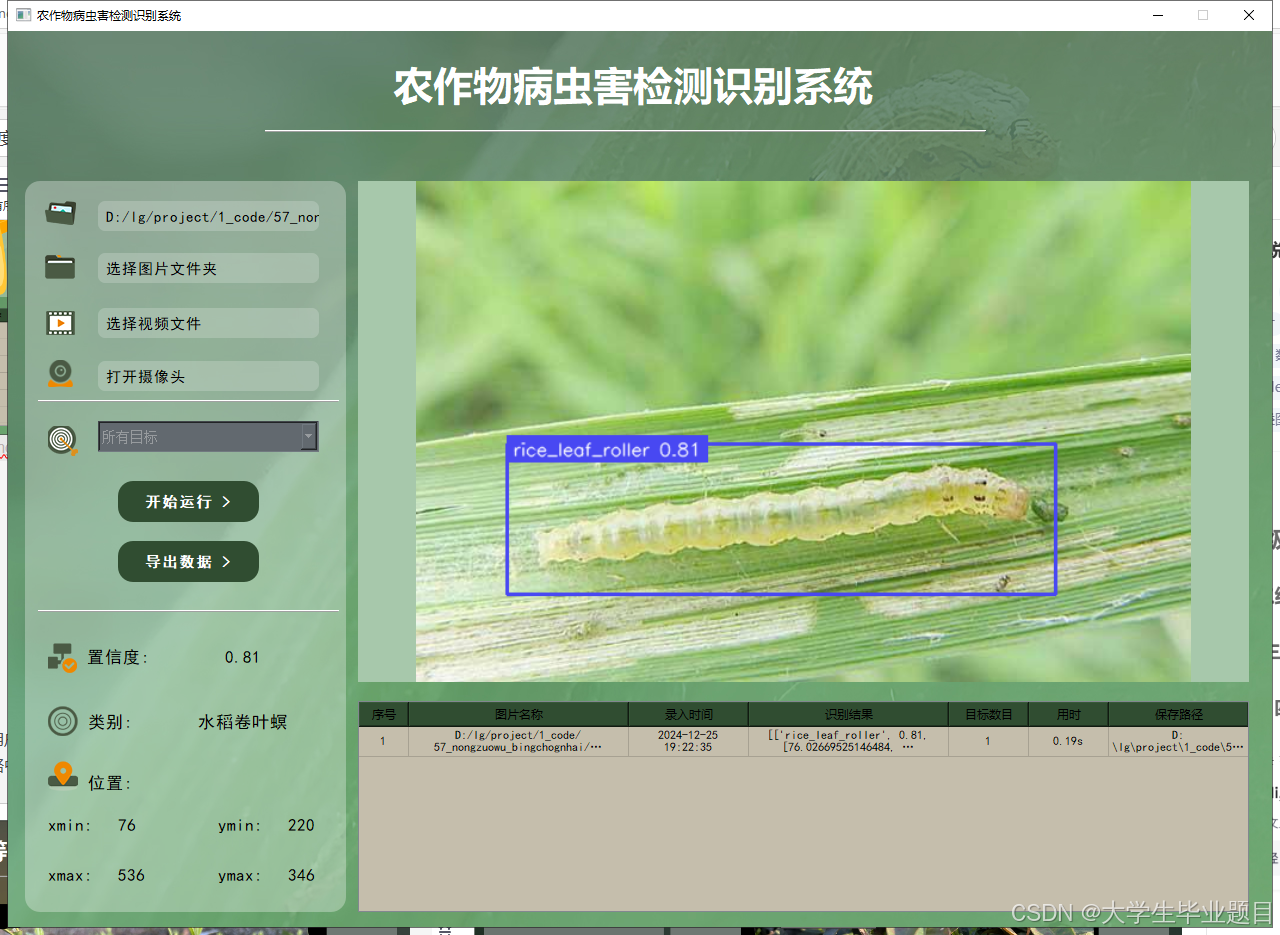
Task: Click the detected caterpillar image preview
Action: pos(803,431)
